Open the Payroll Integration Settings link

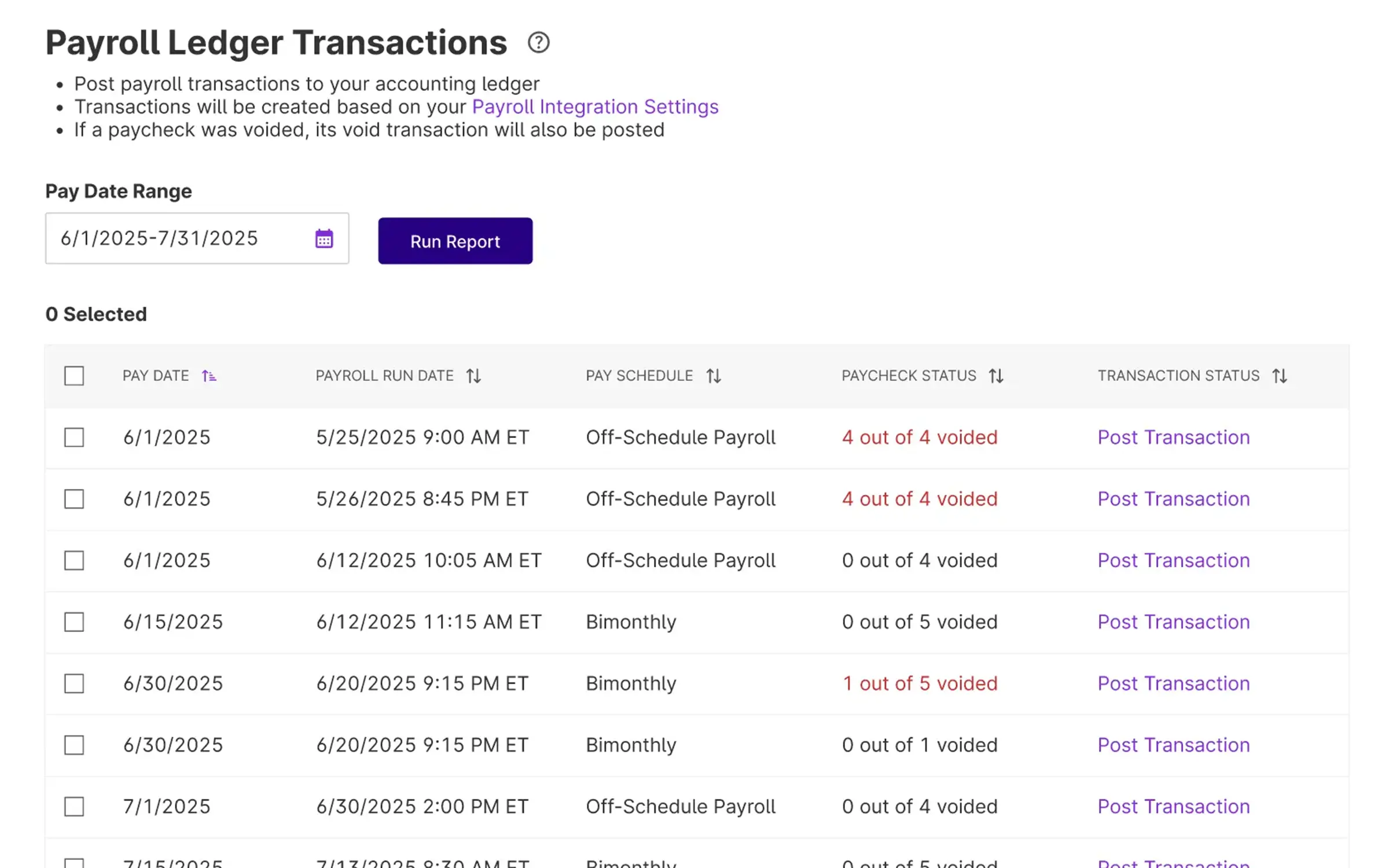(x=595, y=107)
